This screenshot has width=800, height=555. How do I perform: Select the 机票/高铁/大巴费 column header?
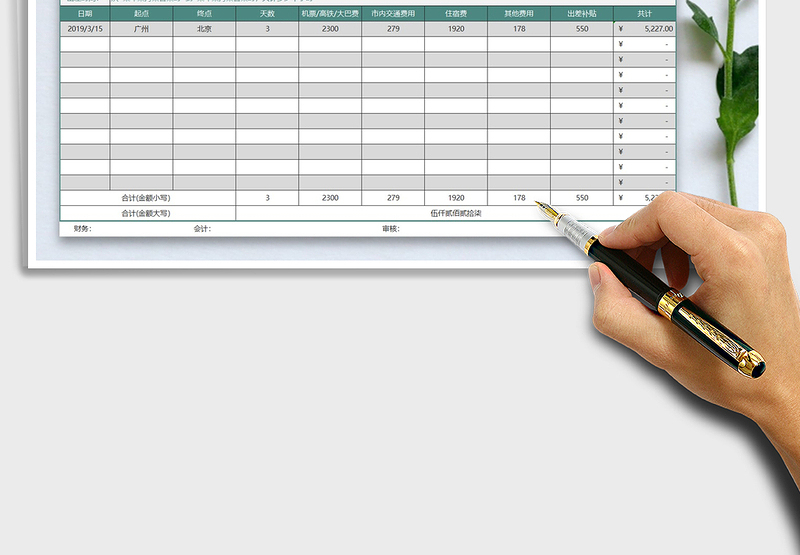(x=330, y=14)
